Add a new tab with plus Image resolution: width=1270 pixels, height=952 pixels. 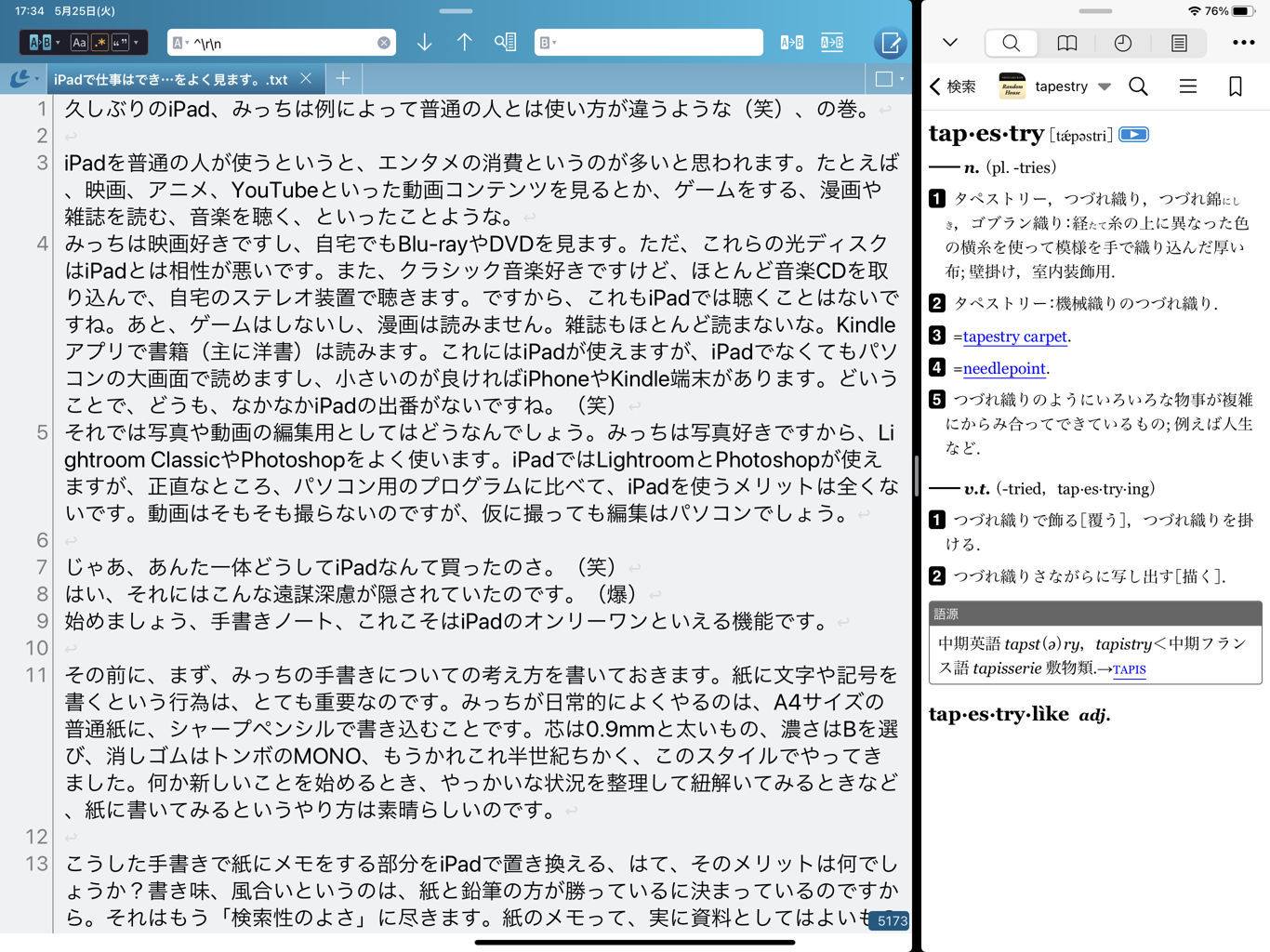point(342,79)
